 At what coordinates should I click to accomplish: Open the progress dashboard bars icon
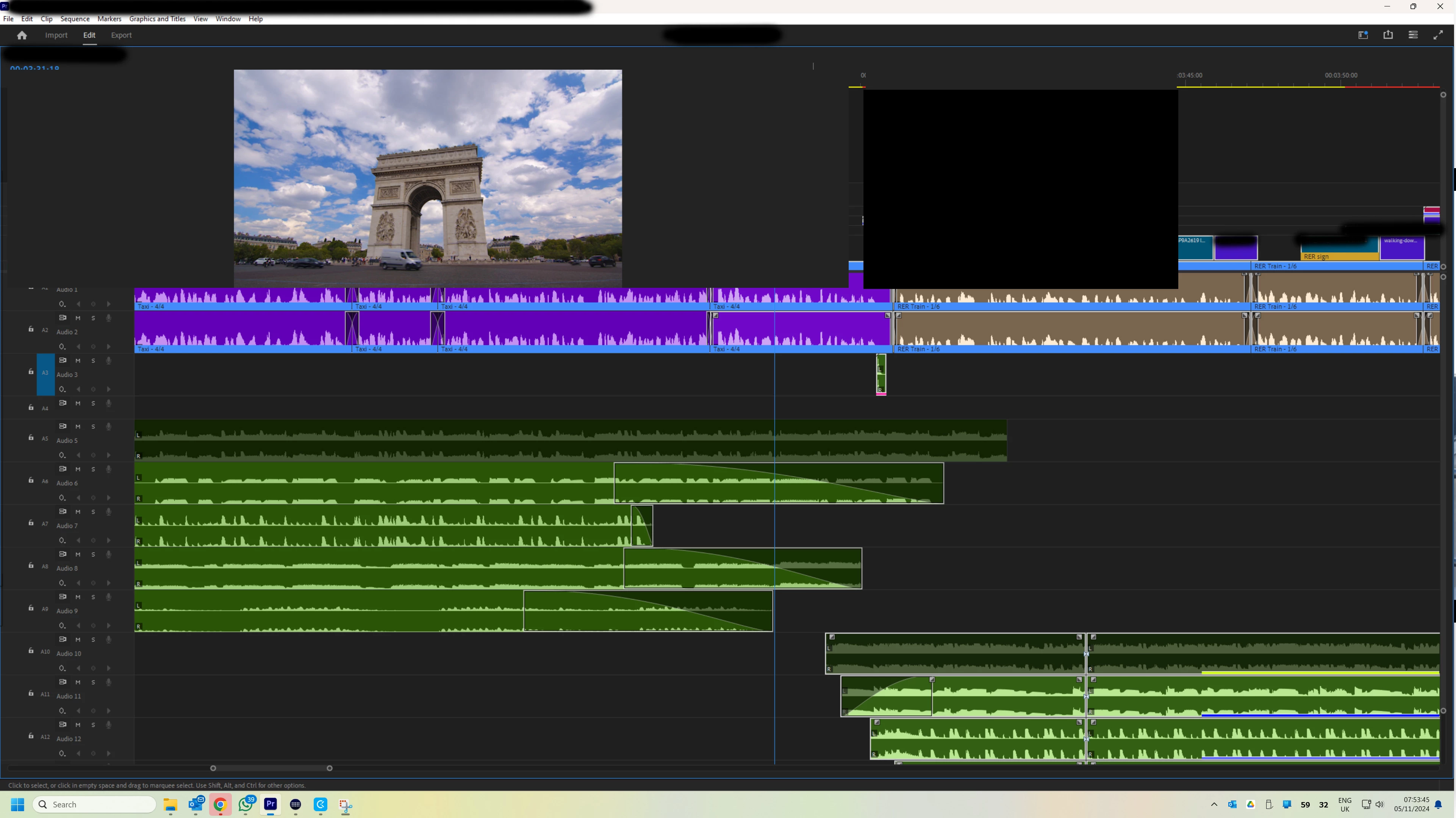point(1413,35)
